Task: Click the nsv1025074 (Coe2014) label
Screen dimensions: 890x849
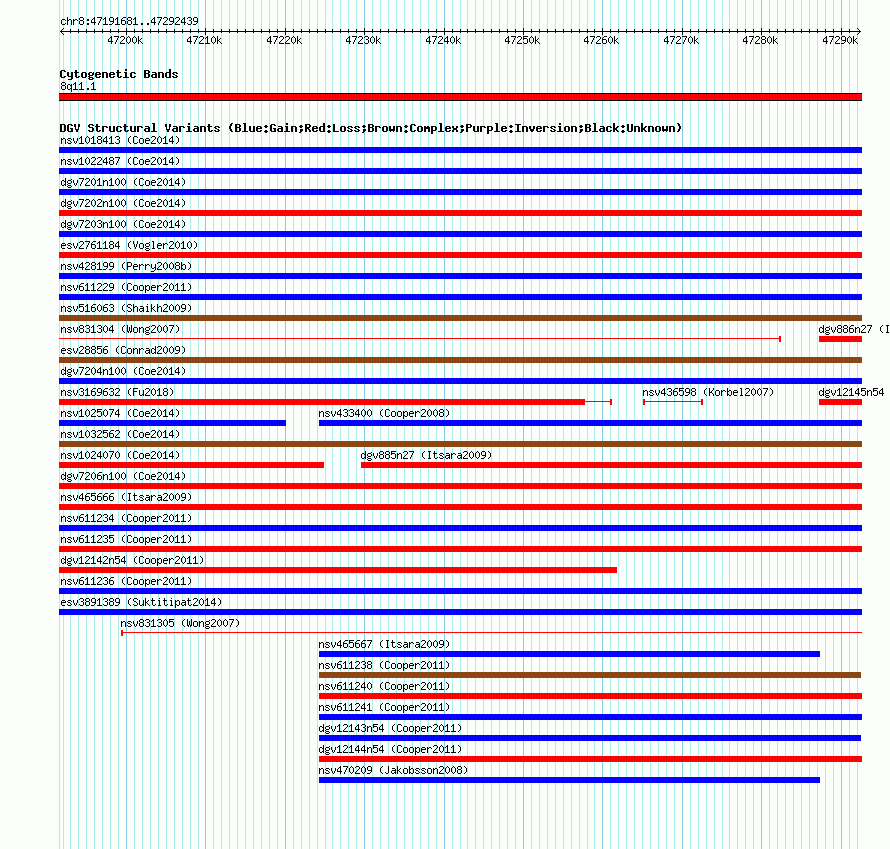Action: point(120,413)
